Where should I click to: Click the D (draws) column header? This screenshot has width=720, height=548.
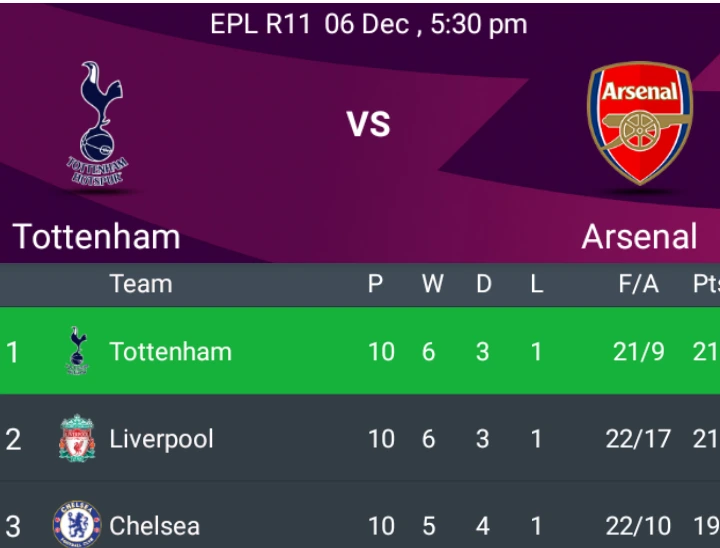coord(484,284)
